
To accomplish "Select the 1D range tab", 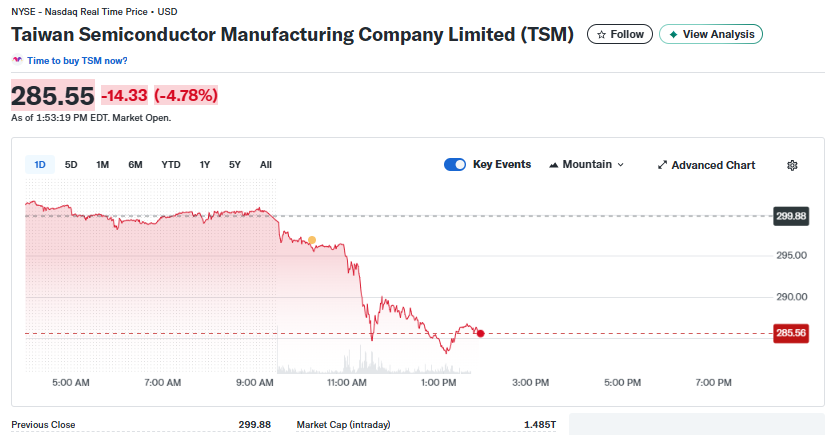I will click(40, 165).
